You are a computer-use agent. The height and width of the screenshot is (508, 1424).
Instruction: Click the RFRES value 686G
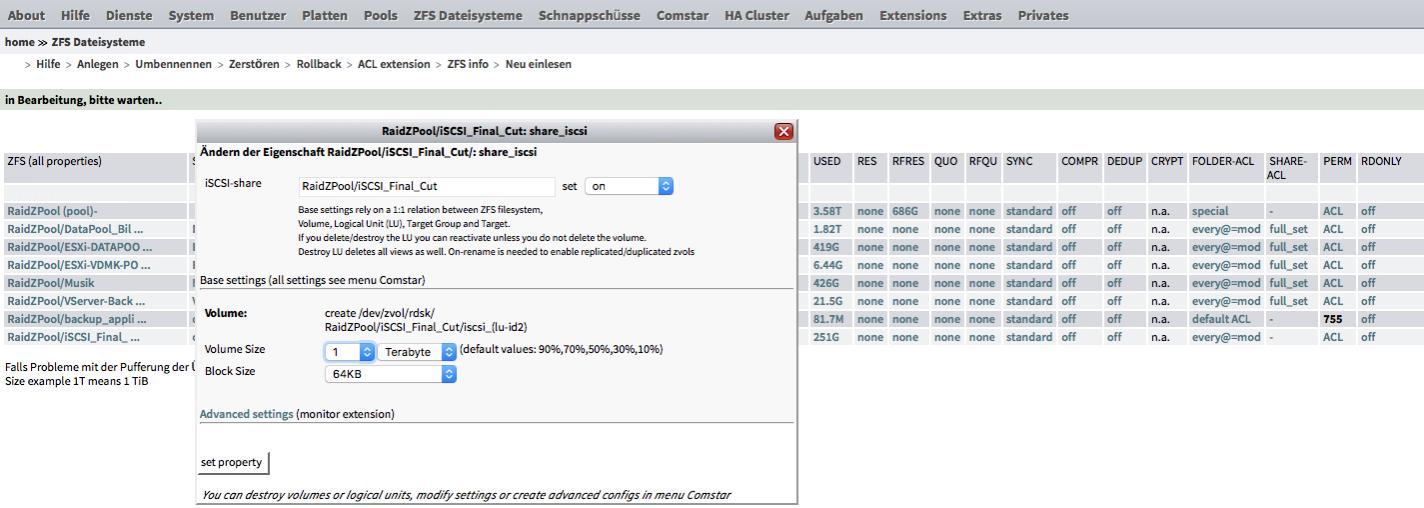tap(905, 211)
